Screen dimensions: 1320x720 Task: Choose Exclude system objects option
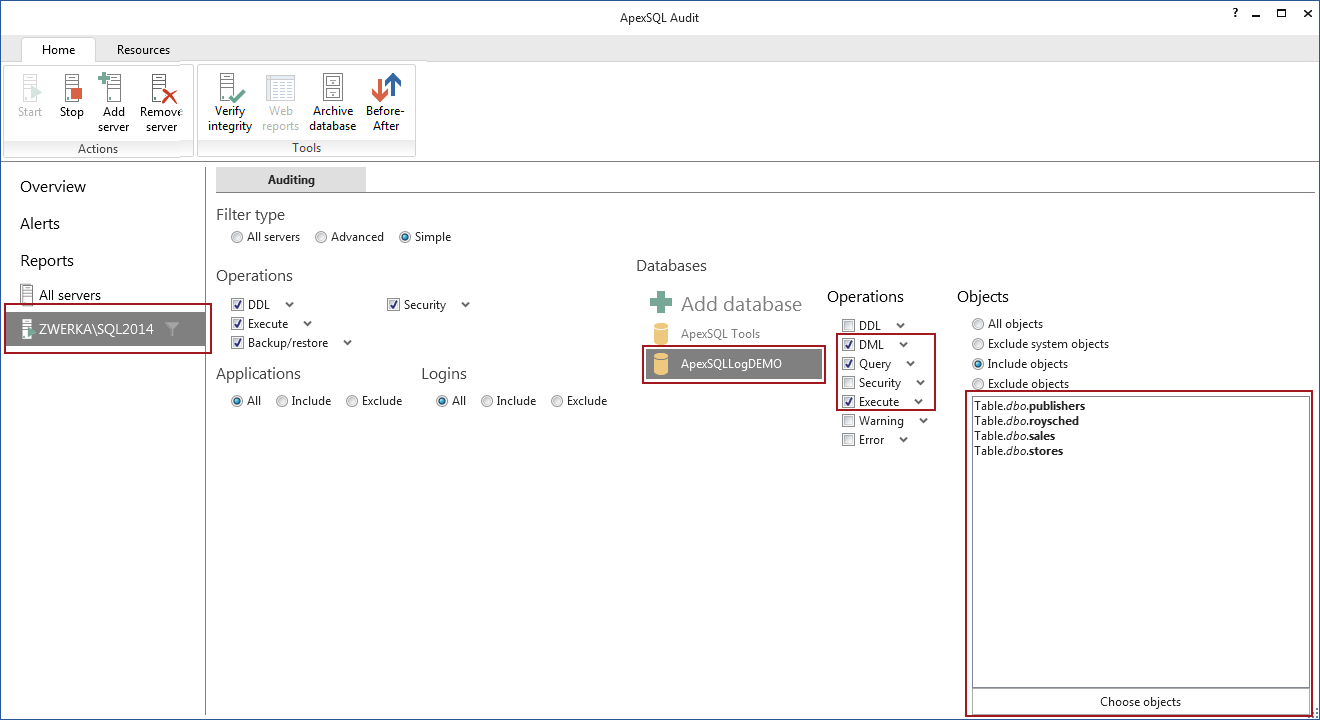(x=978, y=343)
